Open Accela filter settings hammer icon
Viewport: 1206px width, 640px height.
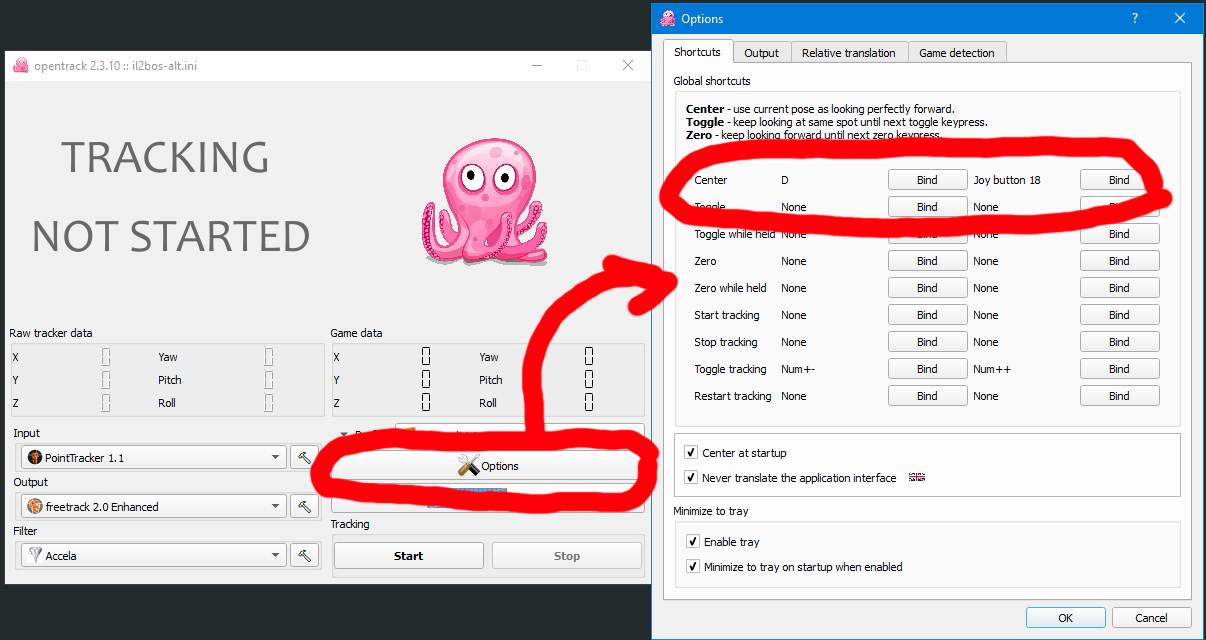click(304, 556)
